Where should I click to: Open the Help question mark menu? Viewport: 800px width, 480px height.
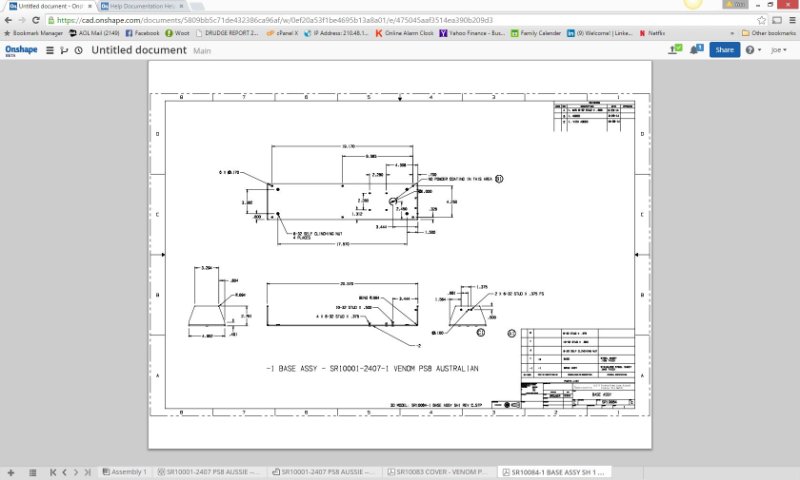(751, 49)
